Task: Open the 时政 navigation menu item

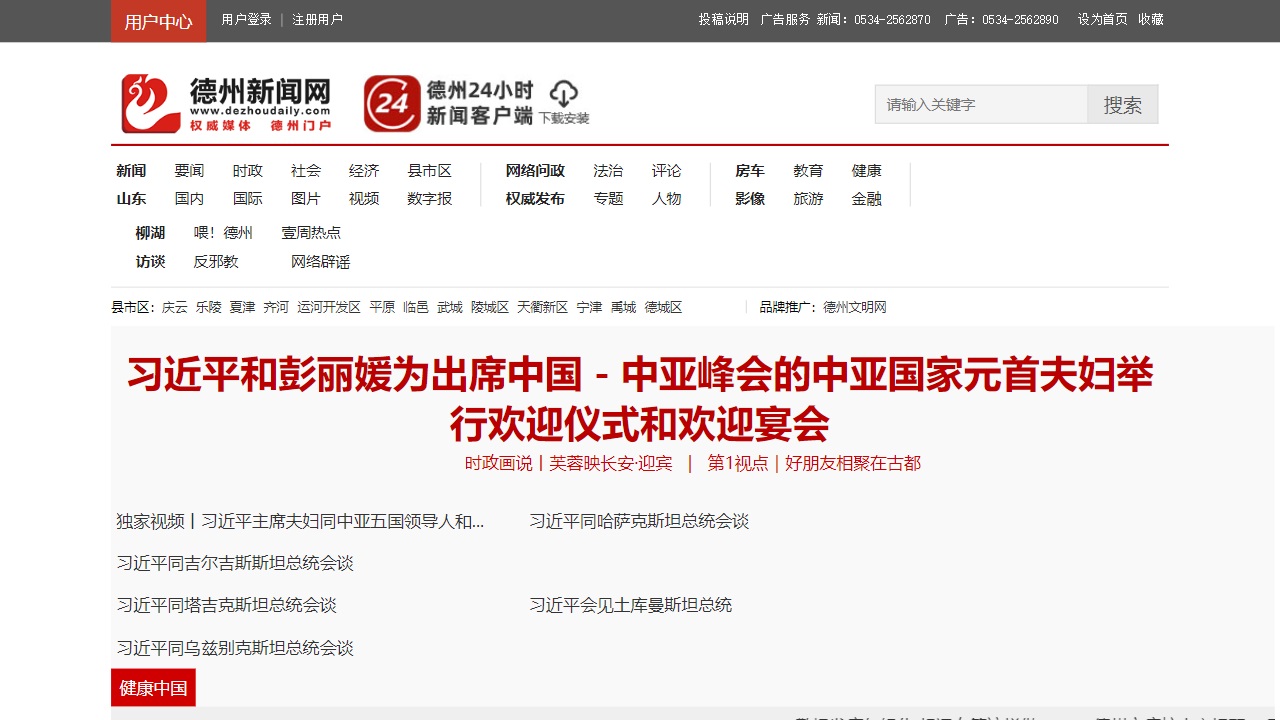Action: pyautogui.click(x=248, y=171)
